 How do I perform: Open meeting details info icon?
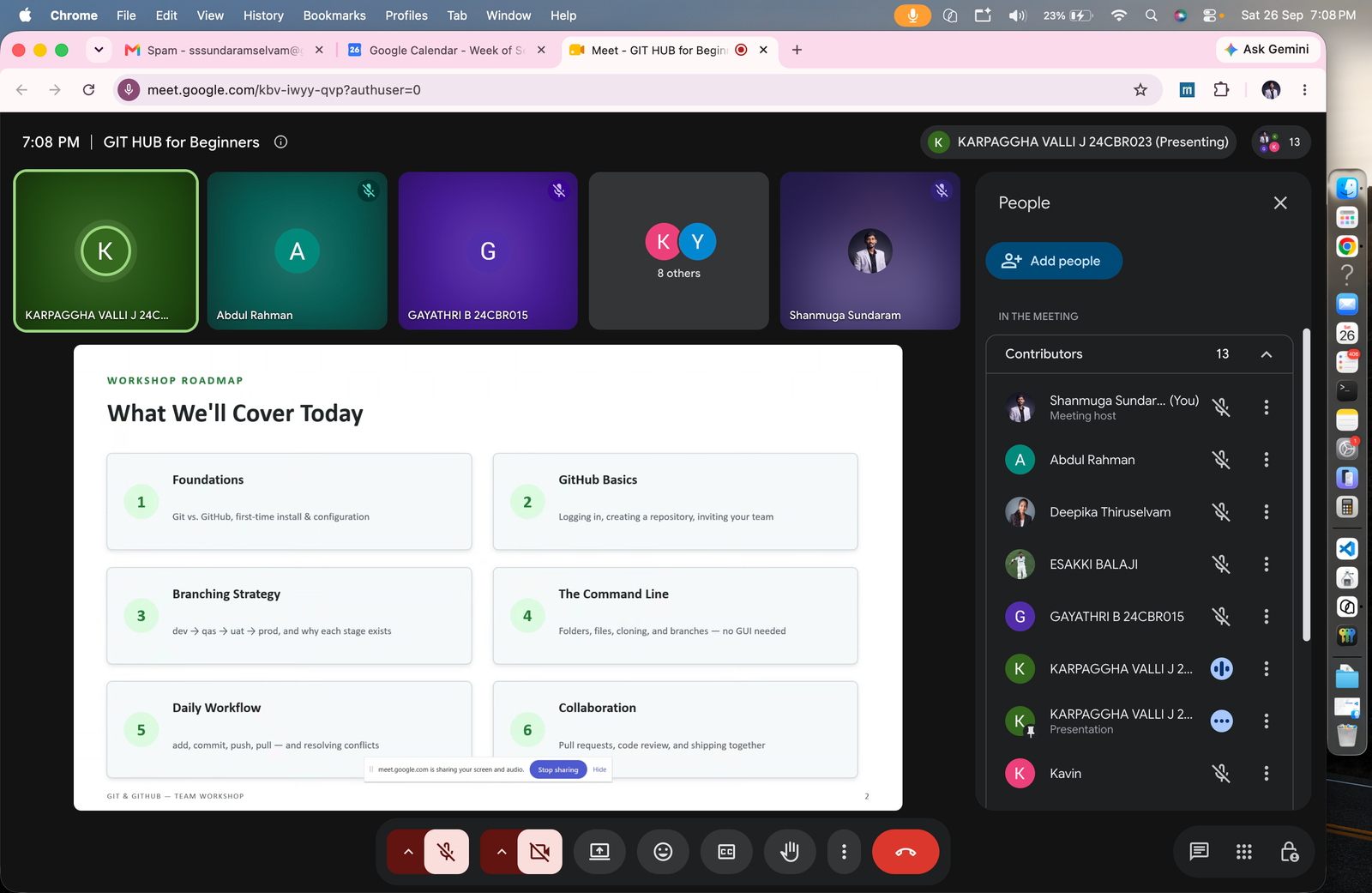280,142
